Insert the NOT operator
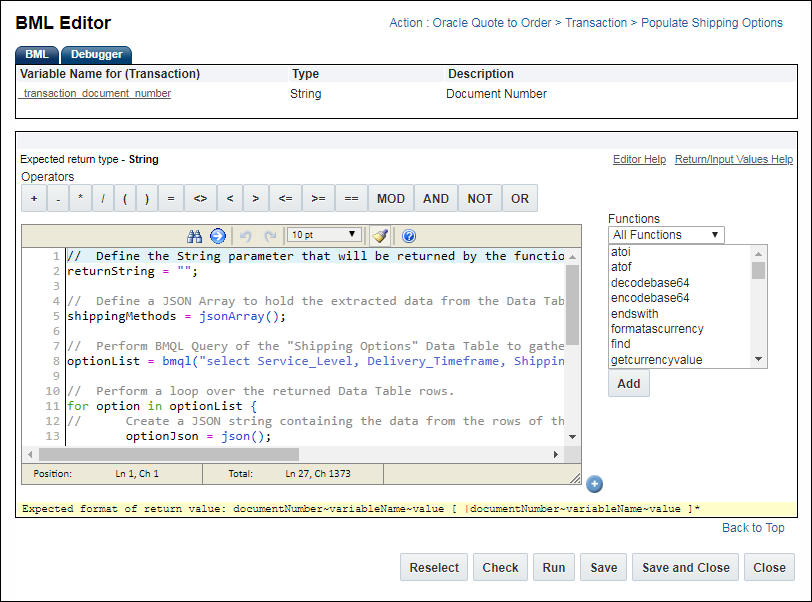 [x=479, y=198]
